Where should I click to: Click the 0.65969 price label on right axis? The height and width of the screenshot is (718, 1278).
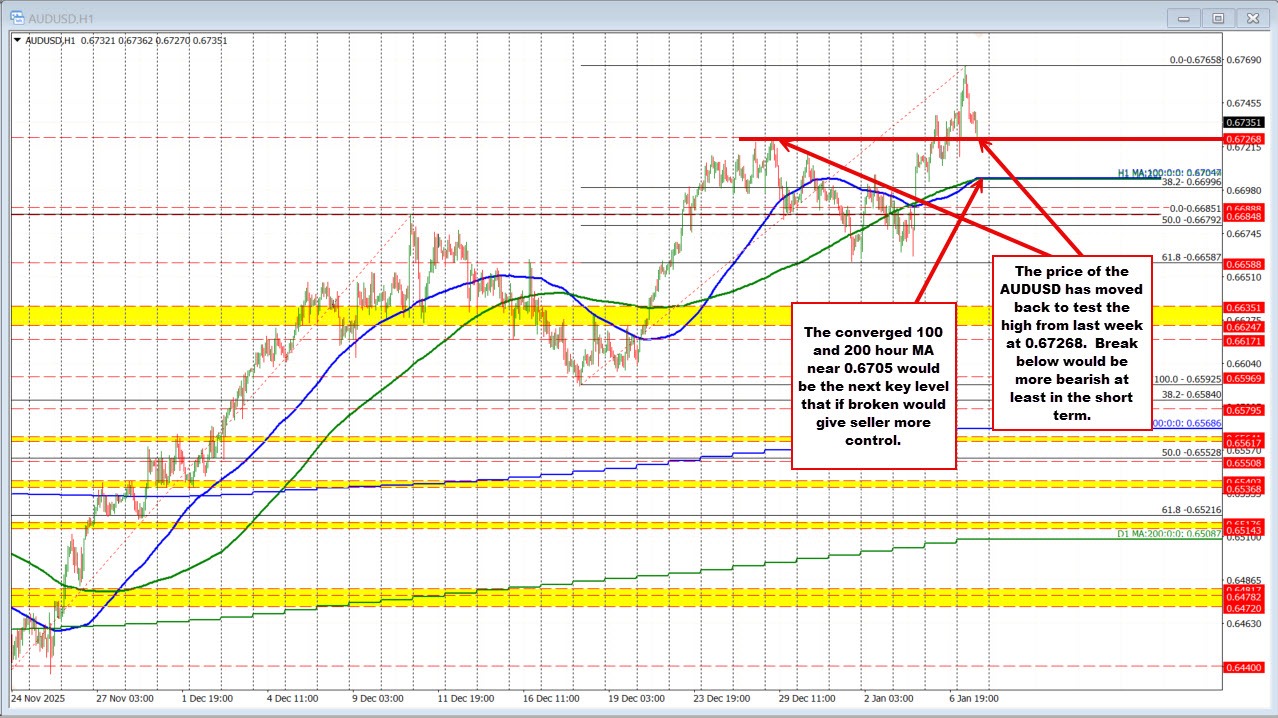point(1242,379)
